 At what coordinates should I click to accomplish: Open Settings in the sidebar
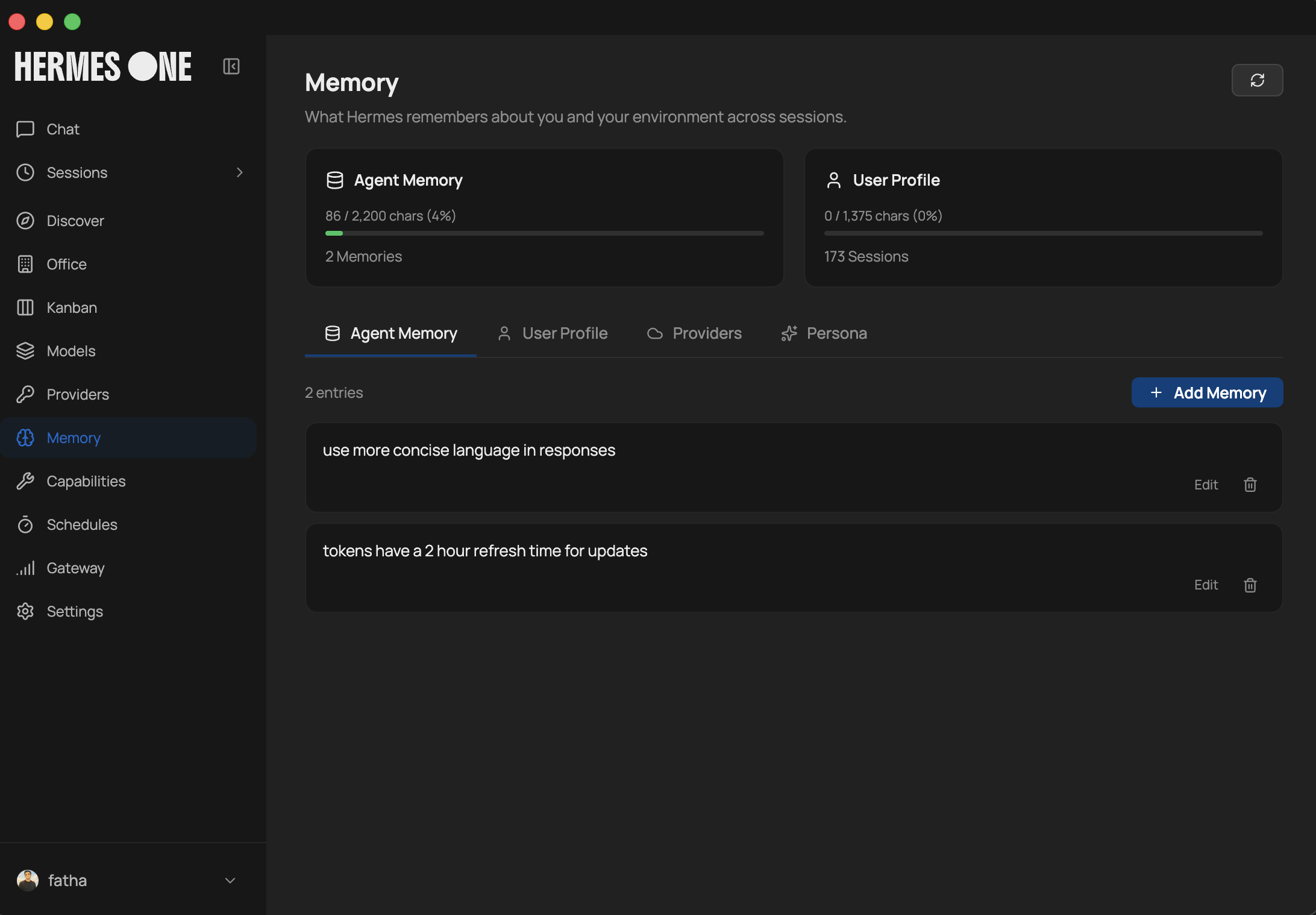tap(128, 611)
